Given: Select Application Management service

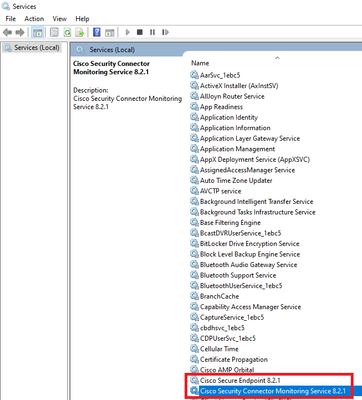Looking at the screenshot, I should click(237, 149).
